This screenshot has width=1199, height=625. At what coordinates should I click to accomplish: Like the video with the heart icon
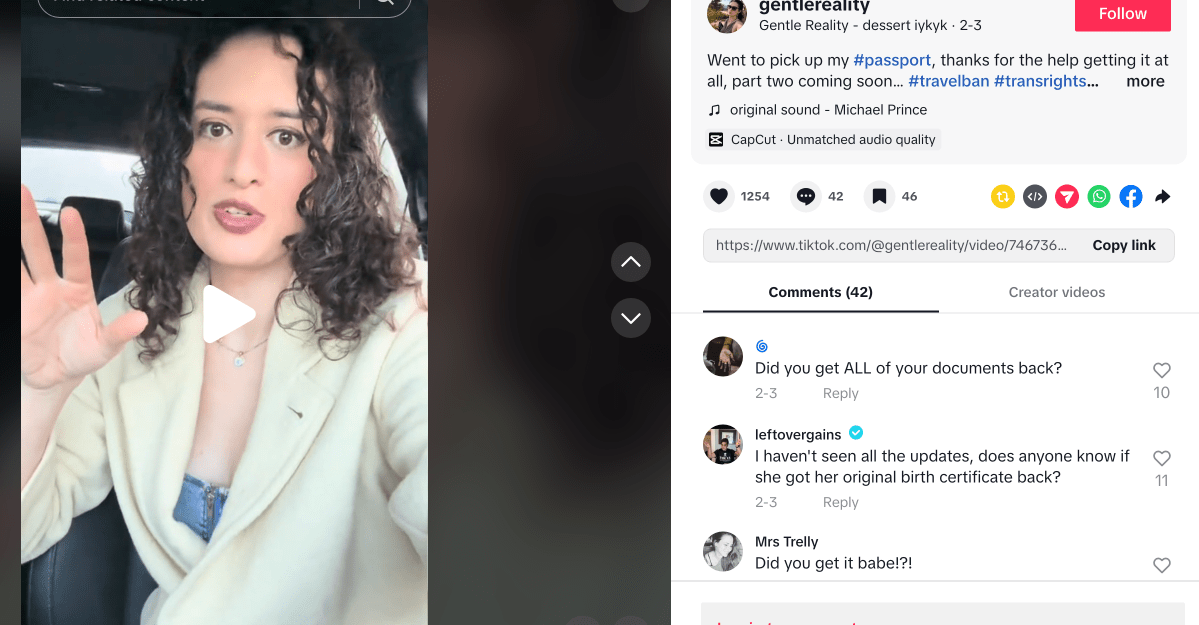[719, 196]
